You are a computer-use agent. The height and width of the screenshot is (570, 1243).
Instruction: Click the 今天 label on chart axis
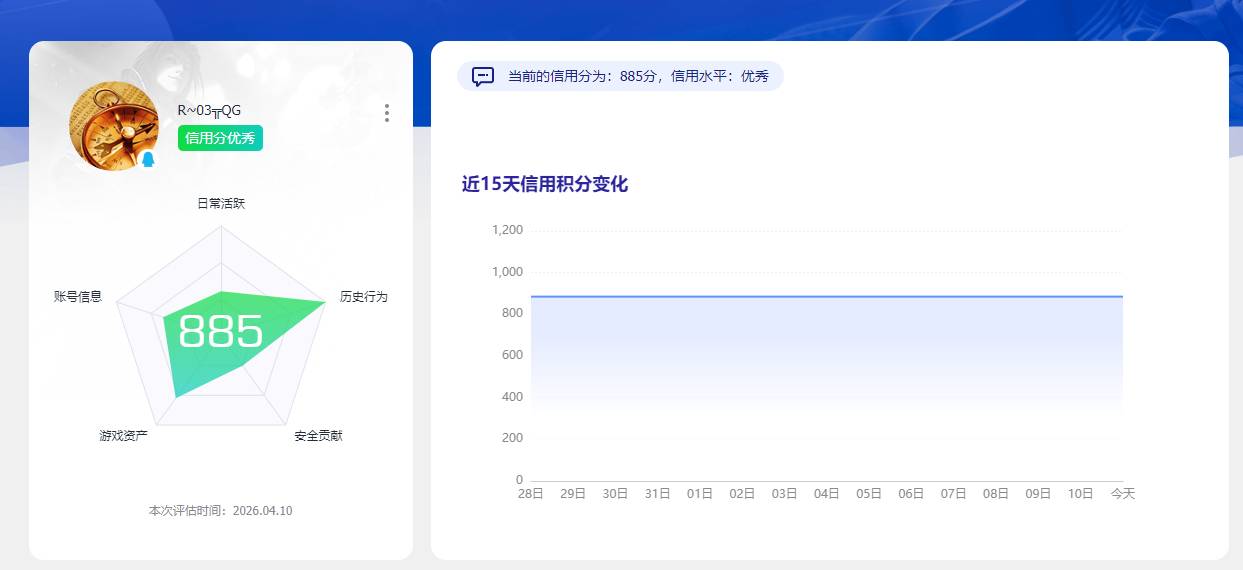[1123, 494]
